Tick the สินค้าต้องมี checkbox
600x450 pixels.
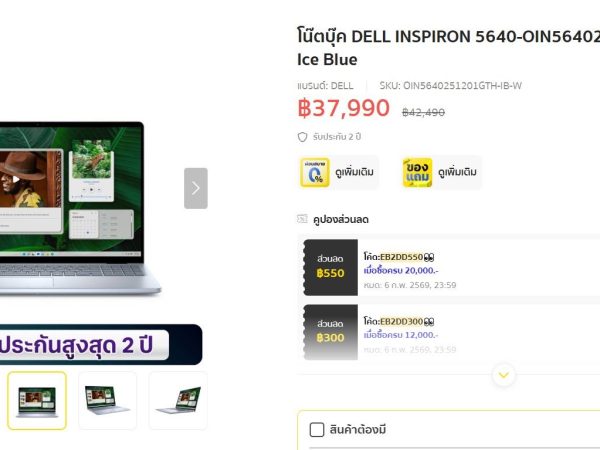(317, 429)
